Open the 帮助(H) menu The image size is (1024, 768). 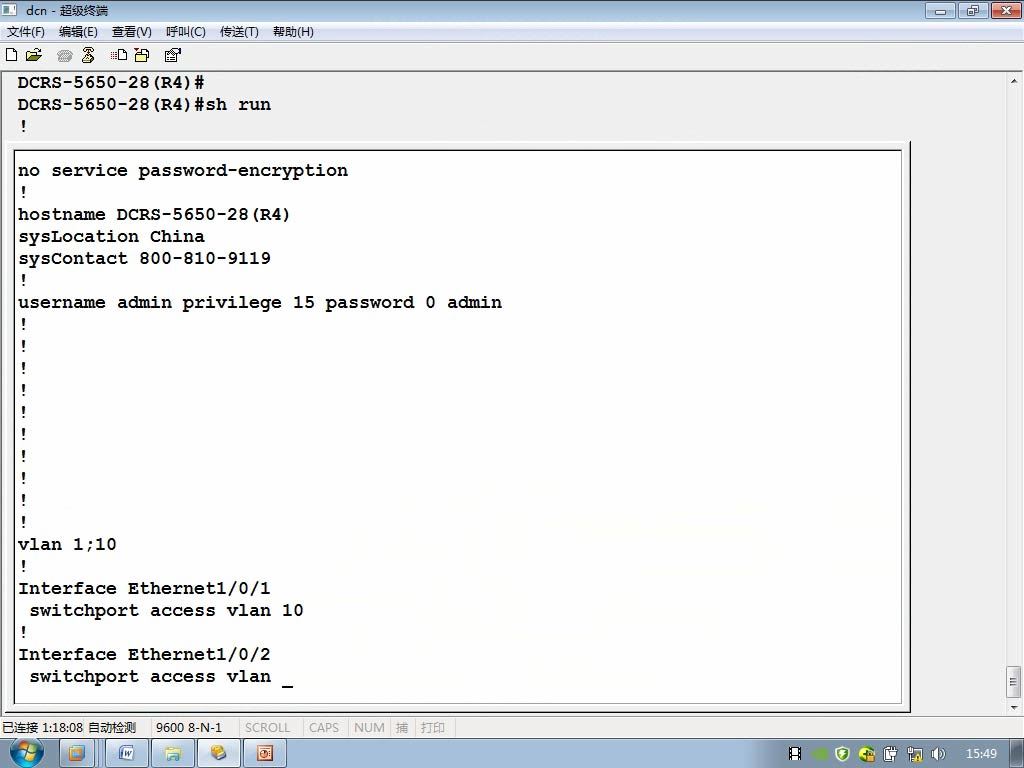(293, 31)
